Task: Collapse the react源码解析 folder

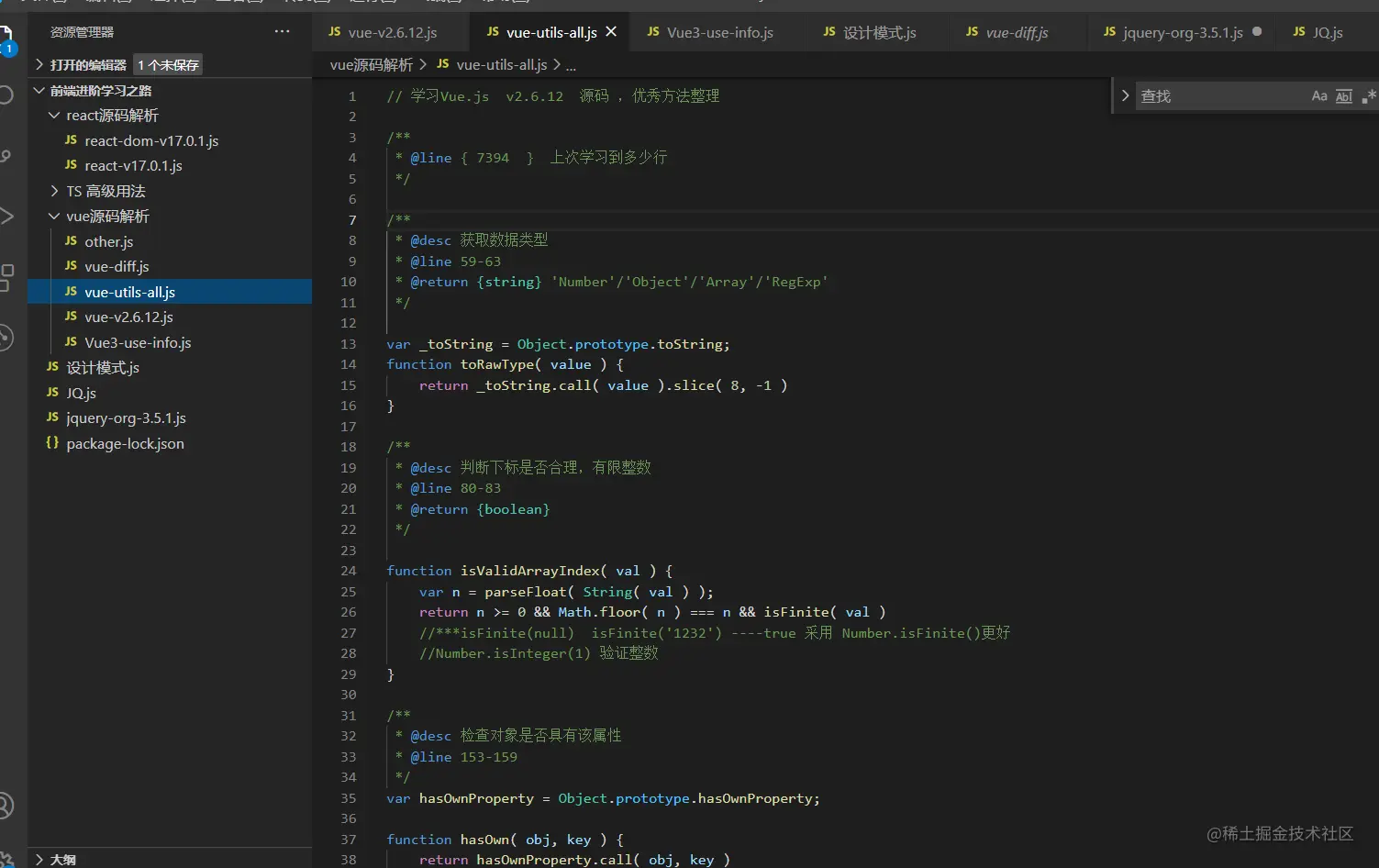Action: pyautogui.click(x=112, y=116)
